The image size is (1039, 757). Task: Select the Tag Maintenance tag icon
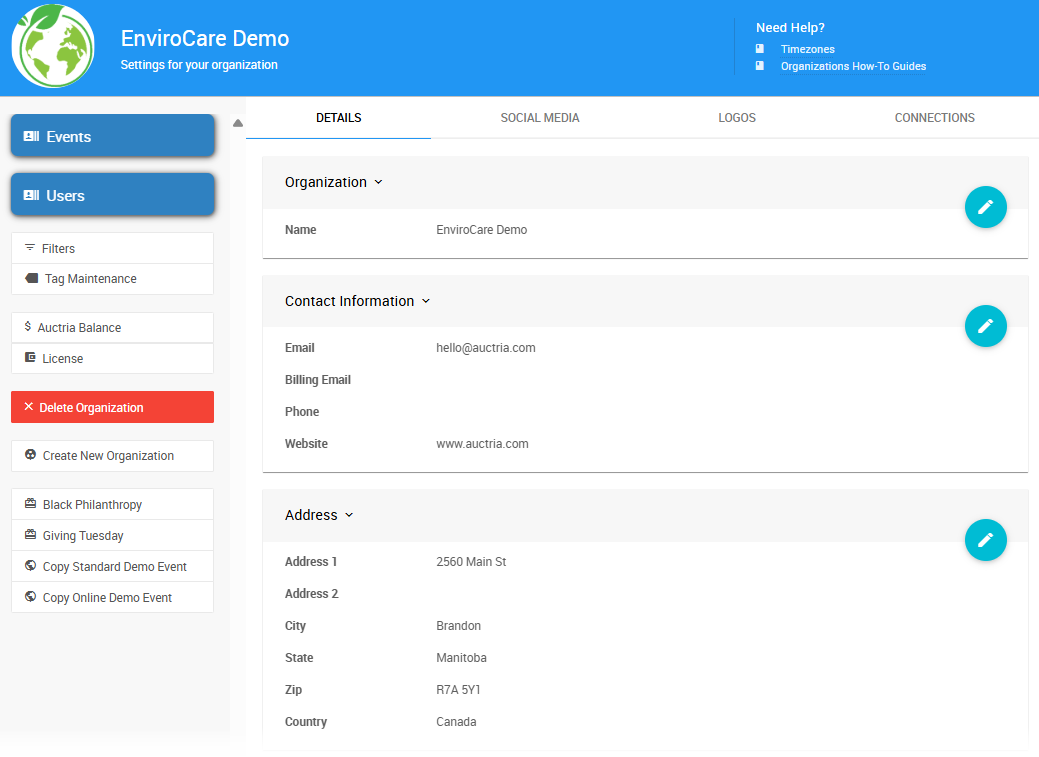32,278
